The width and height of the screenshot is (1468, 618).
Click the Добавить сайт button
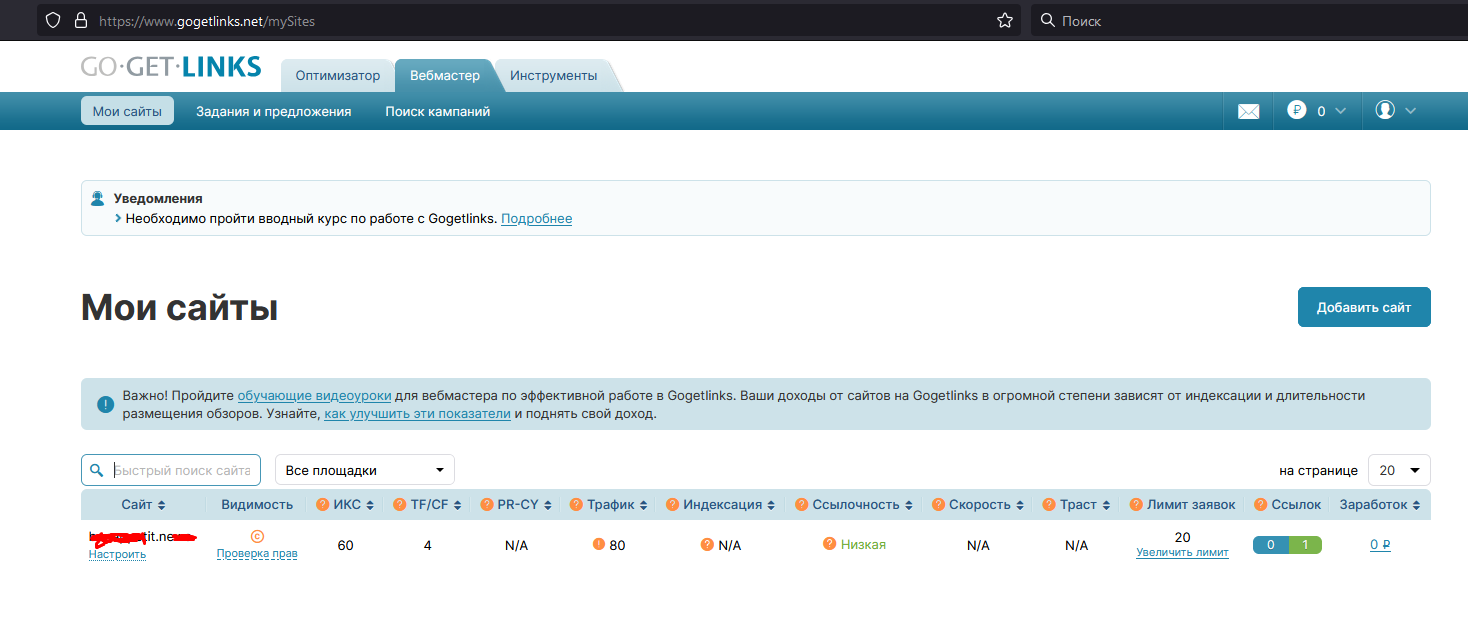pos(1364,307)
